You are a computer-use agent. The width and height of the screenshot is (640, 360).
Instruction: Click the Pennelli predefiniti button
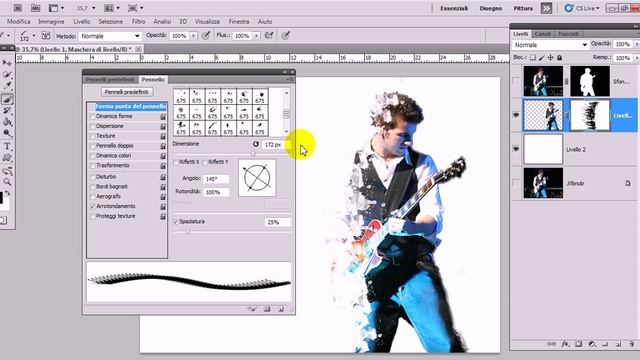[x=127, y=92]
